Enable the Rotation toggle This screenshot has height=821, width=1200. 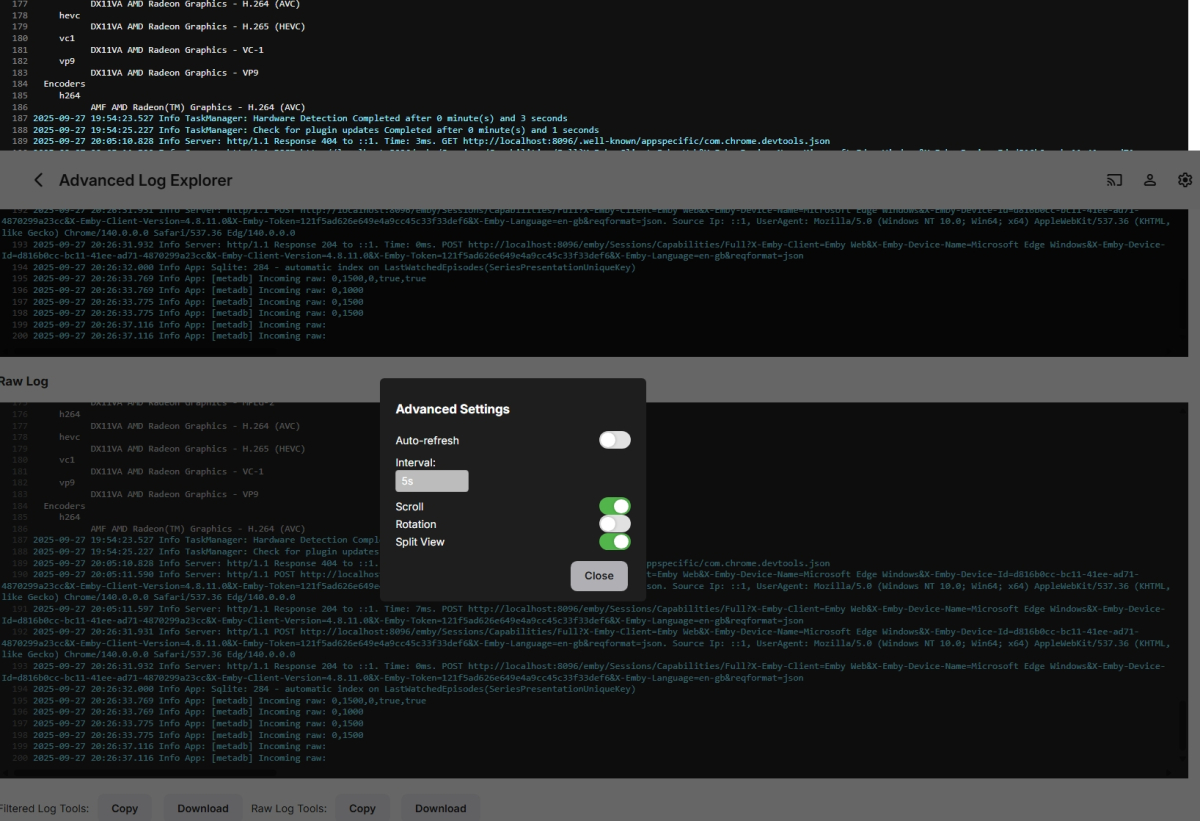614,523
